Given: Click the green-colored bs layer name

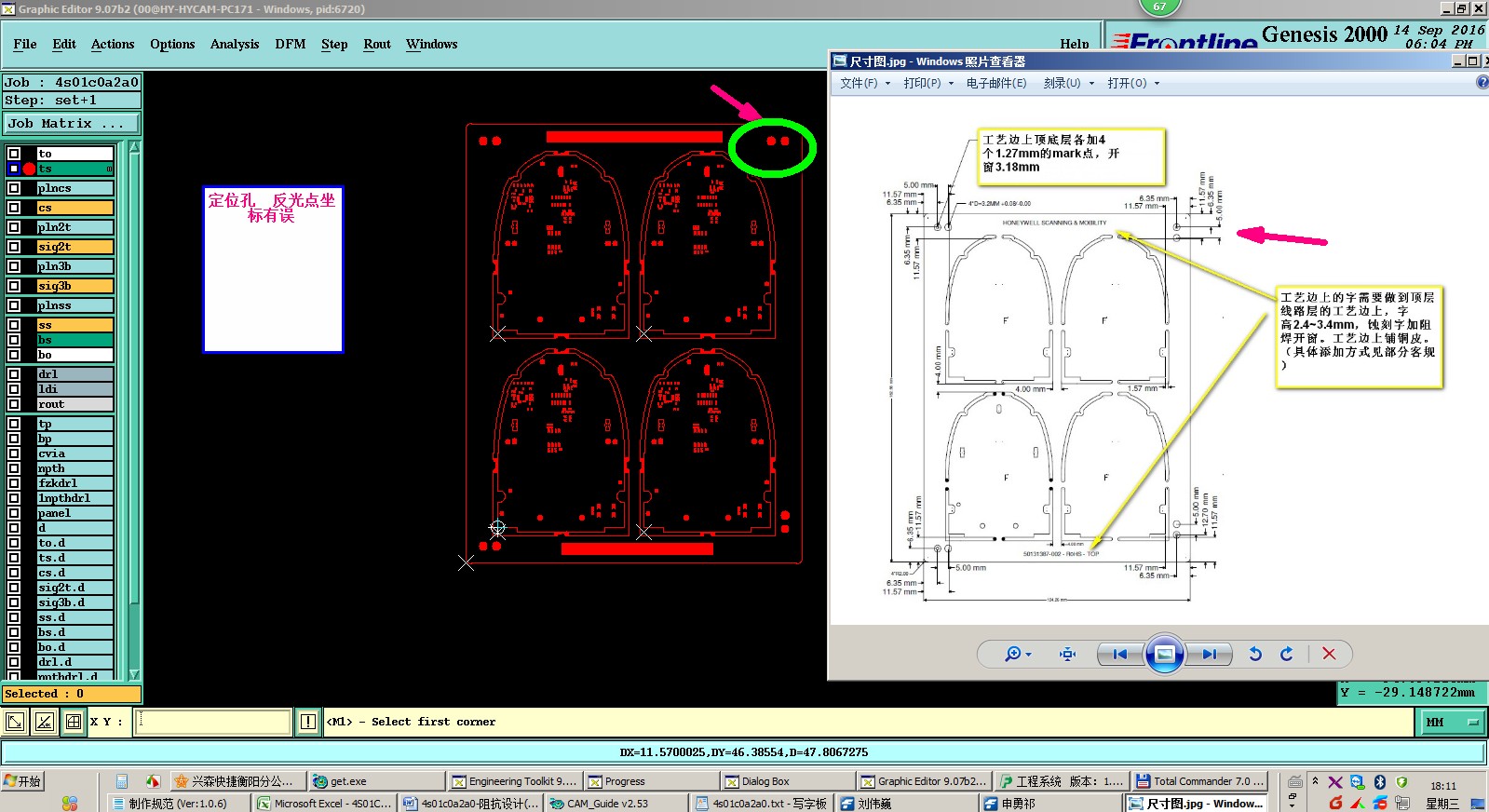Looking at the screenshot, I should [74, 340].
